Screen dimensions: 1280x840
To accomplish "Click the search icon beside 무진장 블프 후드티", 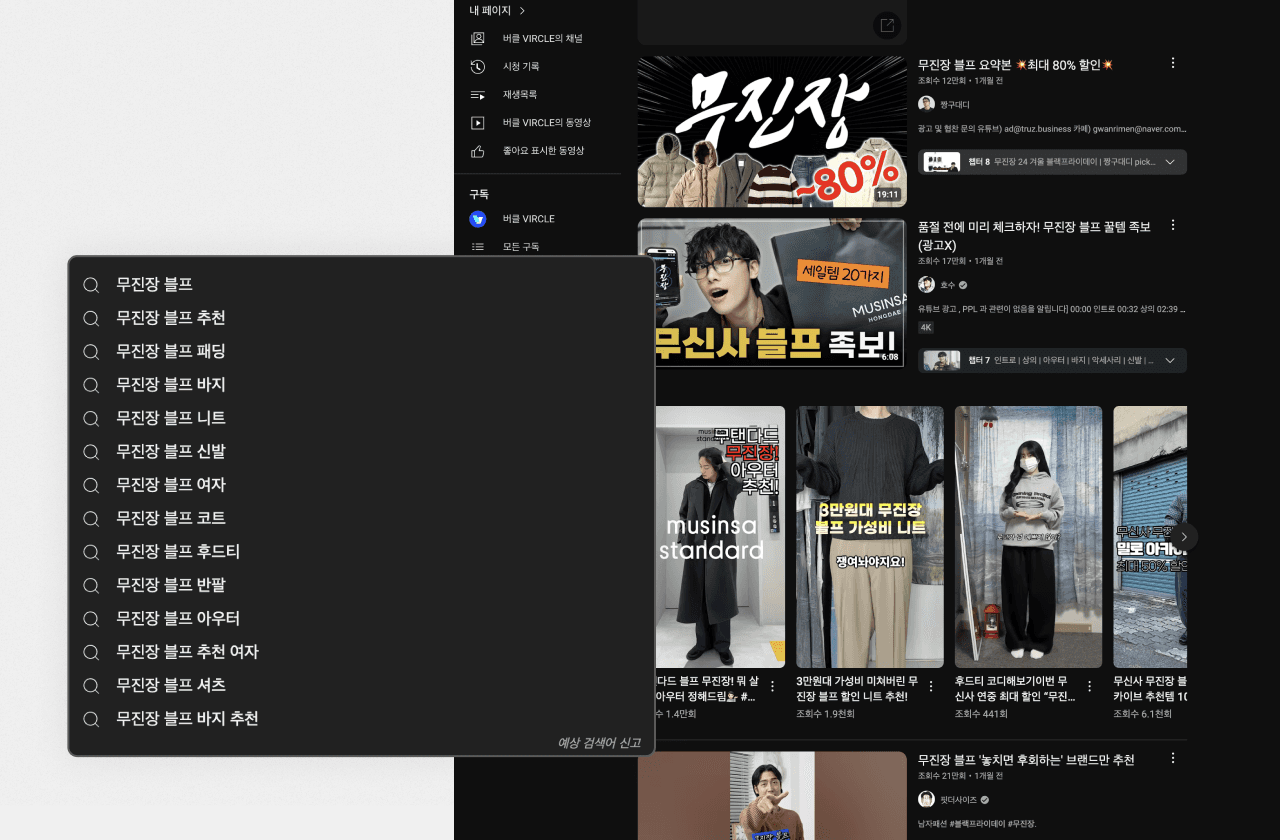I will (x=91, y=552).
